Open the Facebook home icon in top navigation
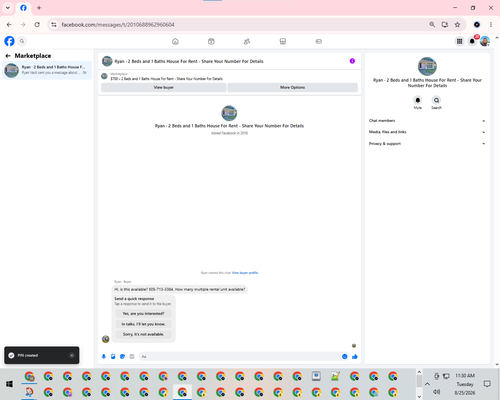The width and height of the screenshot is (500, 400). tap(175, 41)
